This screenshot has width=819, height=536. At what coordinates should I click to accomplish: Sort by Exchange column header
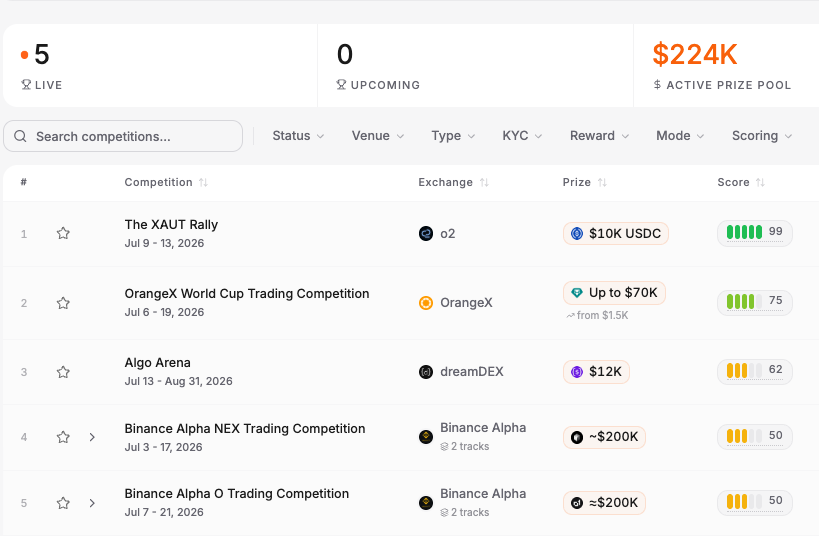click(x=453, y=182)
